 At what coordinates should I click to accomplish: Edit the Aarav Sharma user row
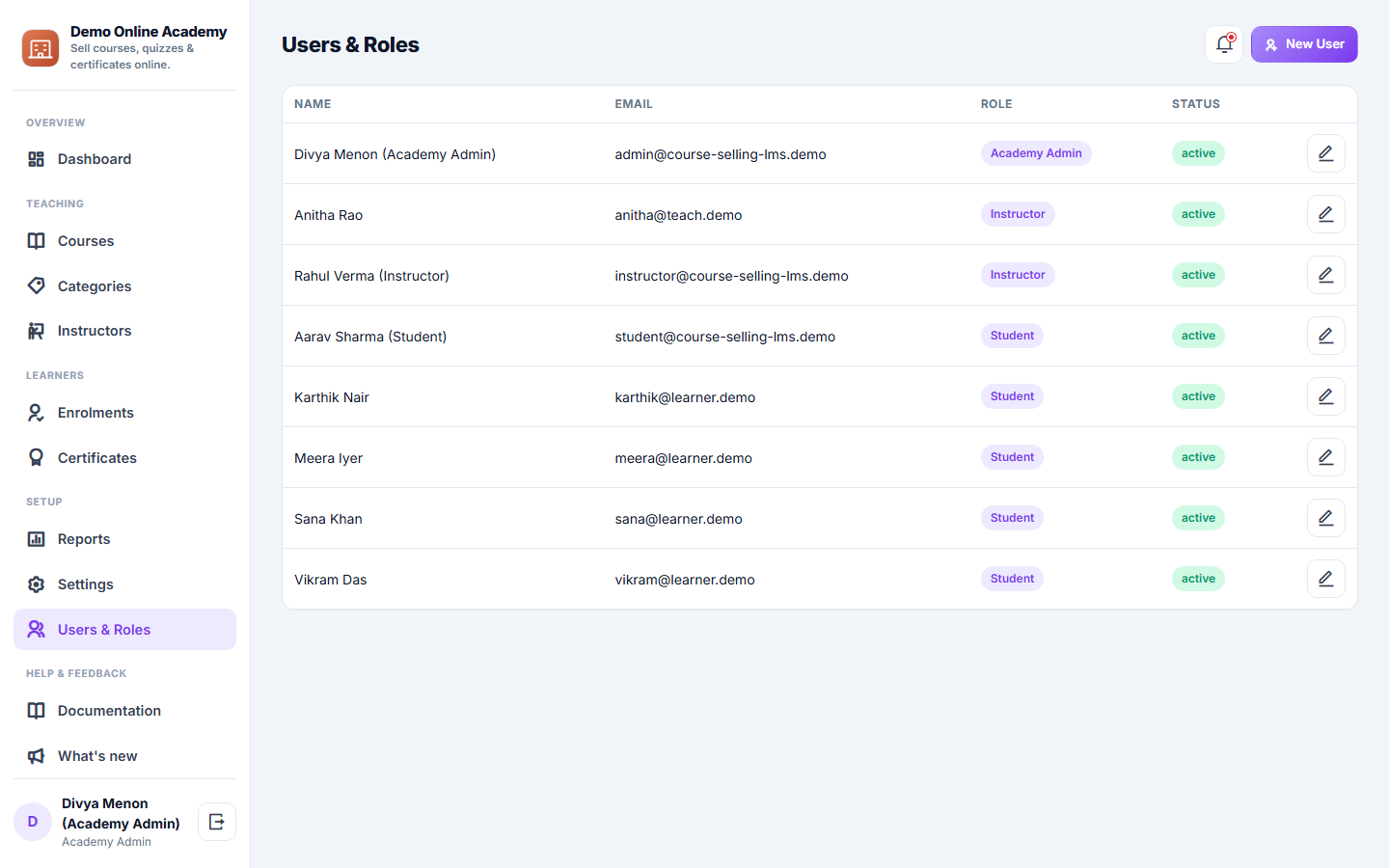click(x=1326, y=336)
